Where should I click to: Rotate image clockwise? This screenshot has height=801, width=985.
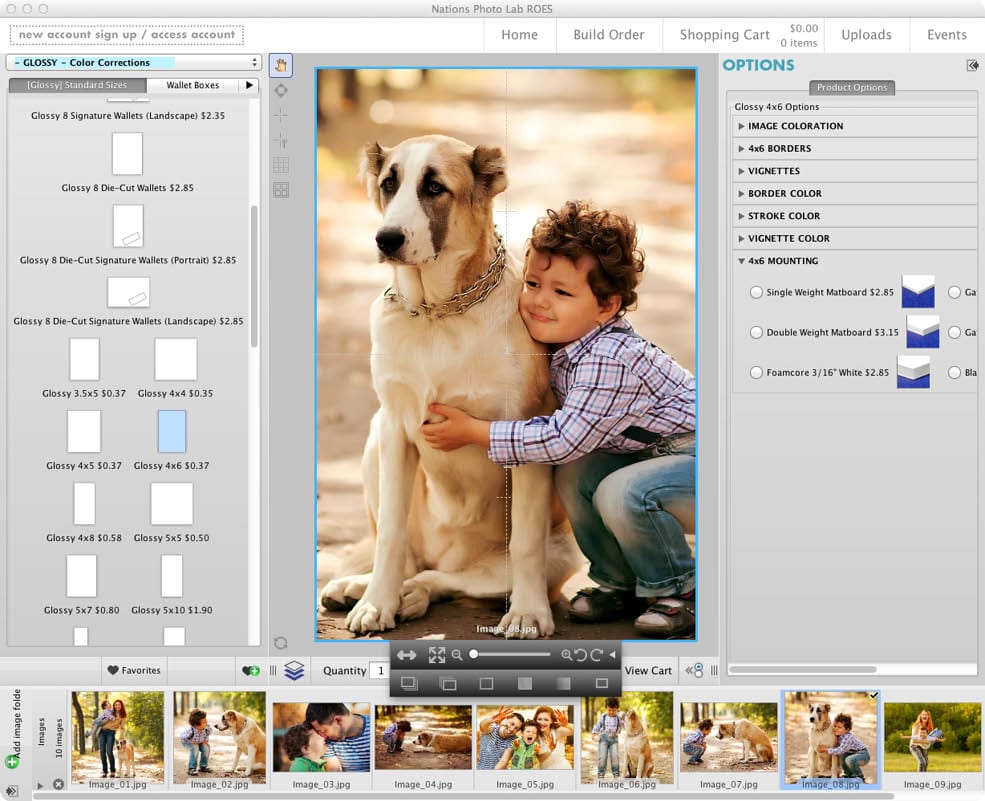pos(596,655)
